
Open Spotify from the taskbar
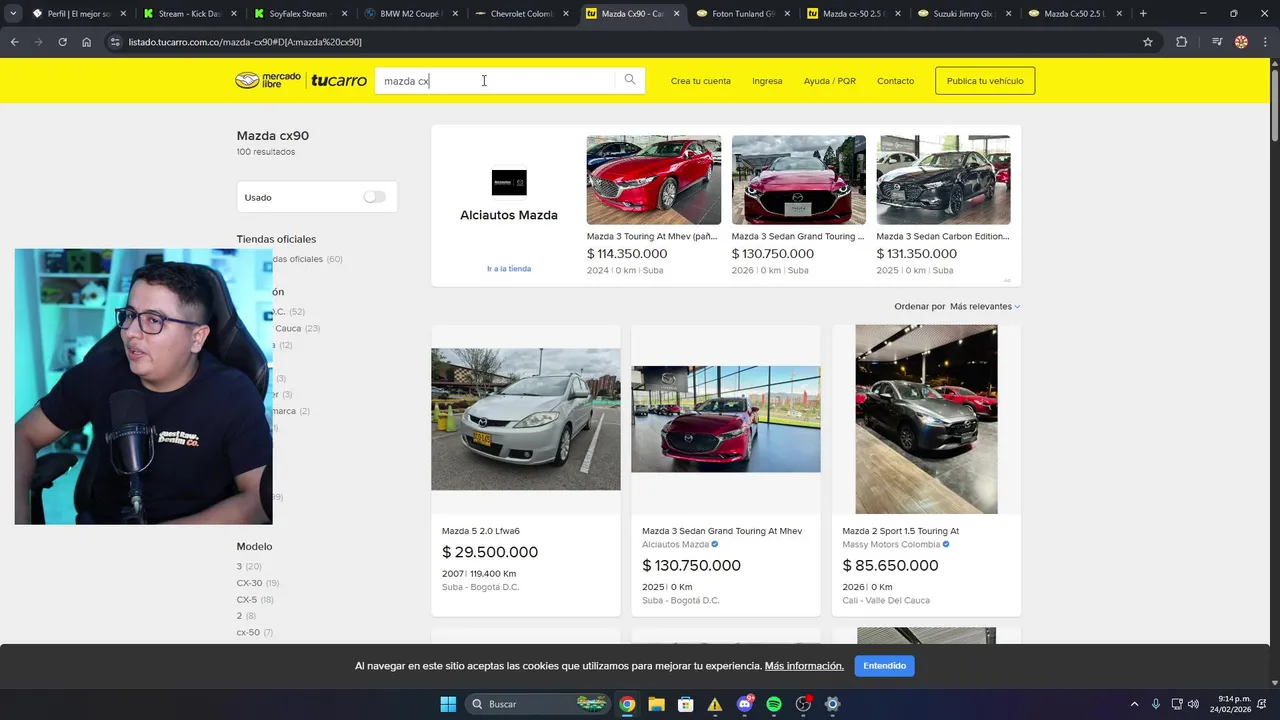(x=774, y=704)
